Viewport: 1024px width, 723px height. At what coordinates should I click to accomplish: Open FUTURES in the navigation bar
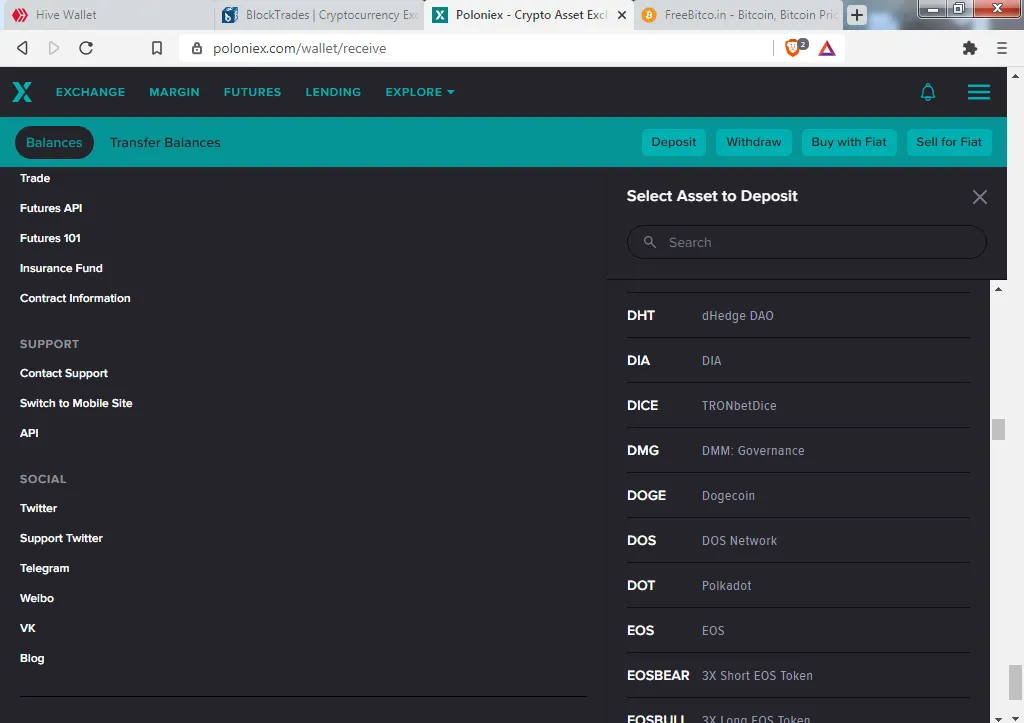click(252, 92)
